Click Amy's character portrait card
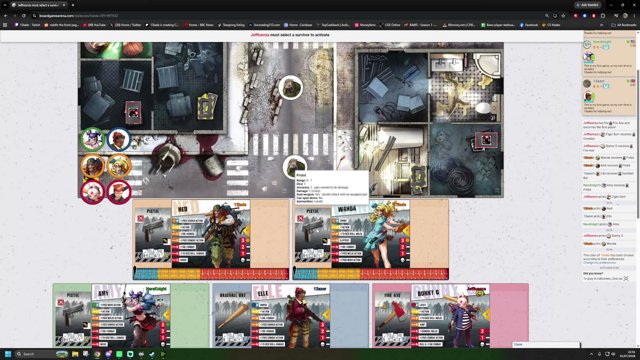This screenshot has width=640, height=360. click(x=131, y=316)
